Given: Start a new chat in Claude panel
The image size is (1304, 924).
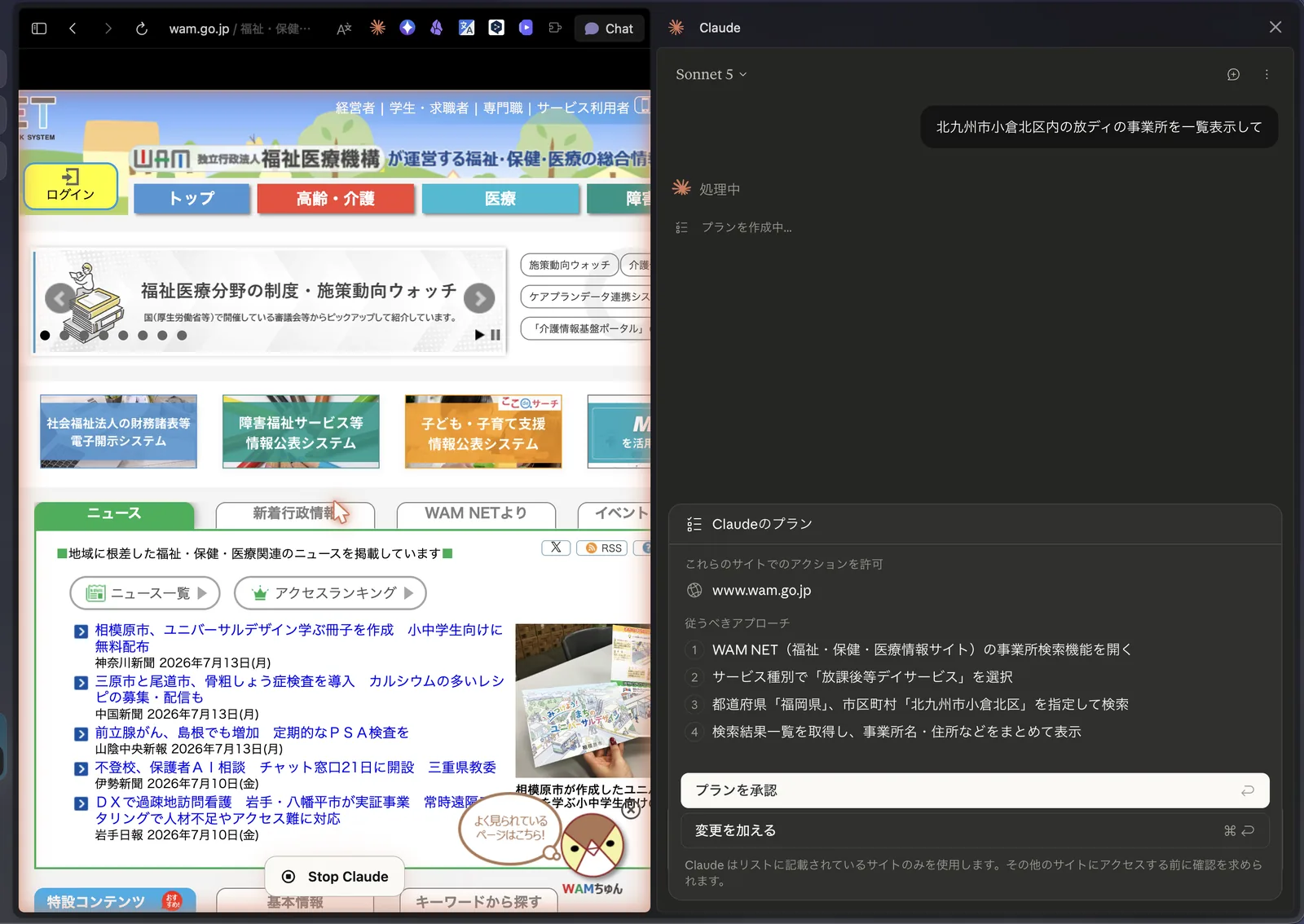Looking at the screenshot, I should coord(1233,74).
